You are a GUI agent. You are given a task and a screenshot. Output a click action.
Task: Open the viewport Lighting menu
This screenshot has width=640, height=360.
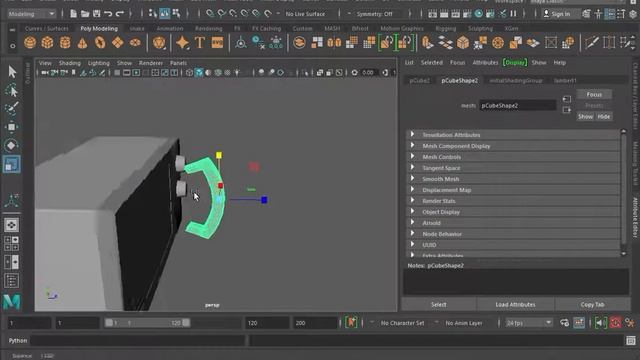pos(99,63)
